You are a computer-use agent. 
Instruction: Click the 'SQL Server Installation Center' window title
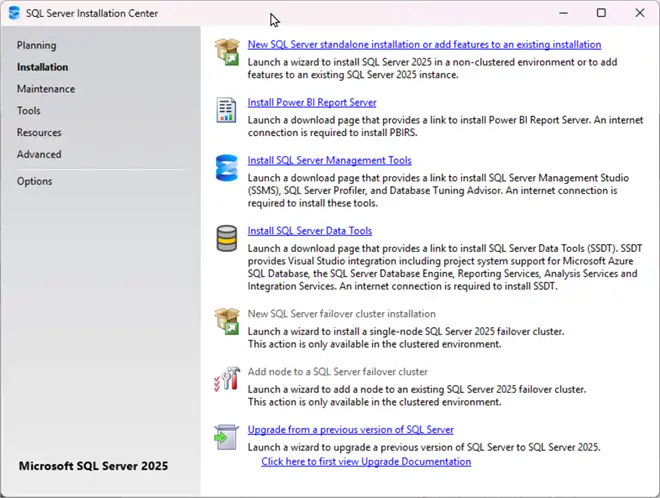[92, 13]
